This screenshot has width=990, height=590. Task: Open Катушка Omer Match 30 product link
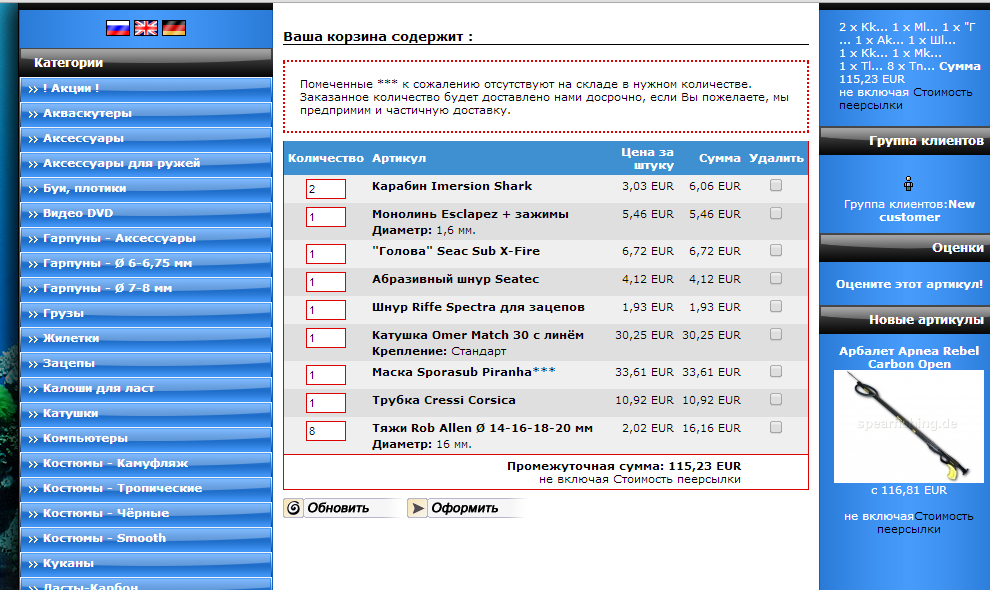click(x=477, y=335)
